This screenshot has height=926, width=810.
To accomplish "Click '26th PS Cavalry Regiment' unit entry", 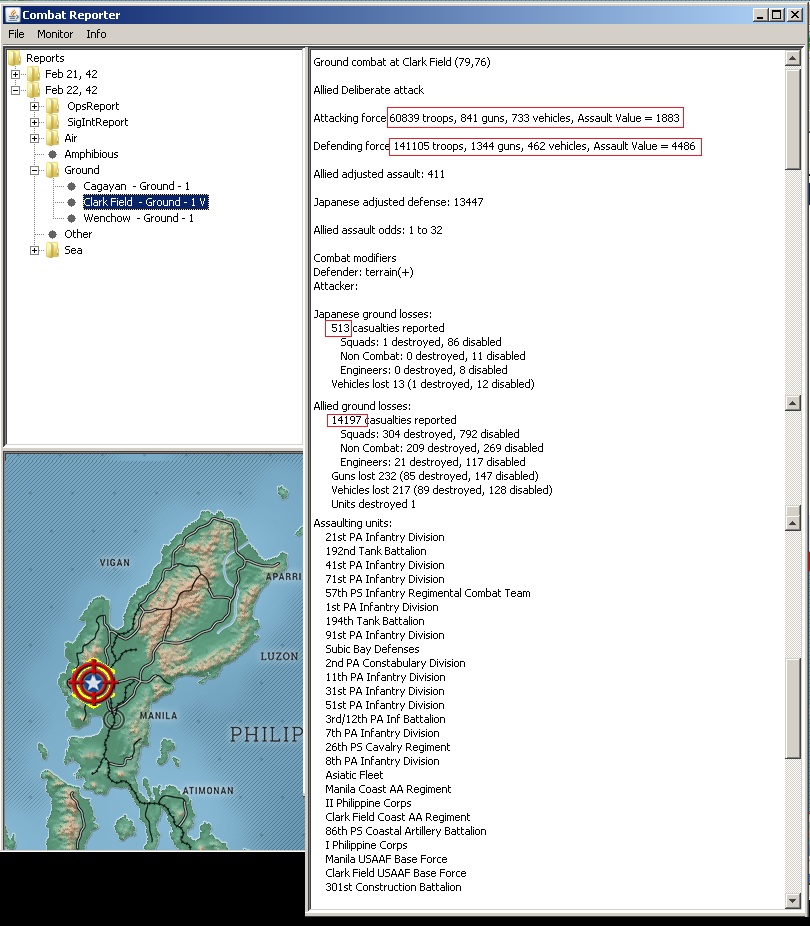I will tap(387, 747).
